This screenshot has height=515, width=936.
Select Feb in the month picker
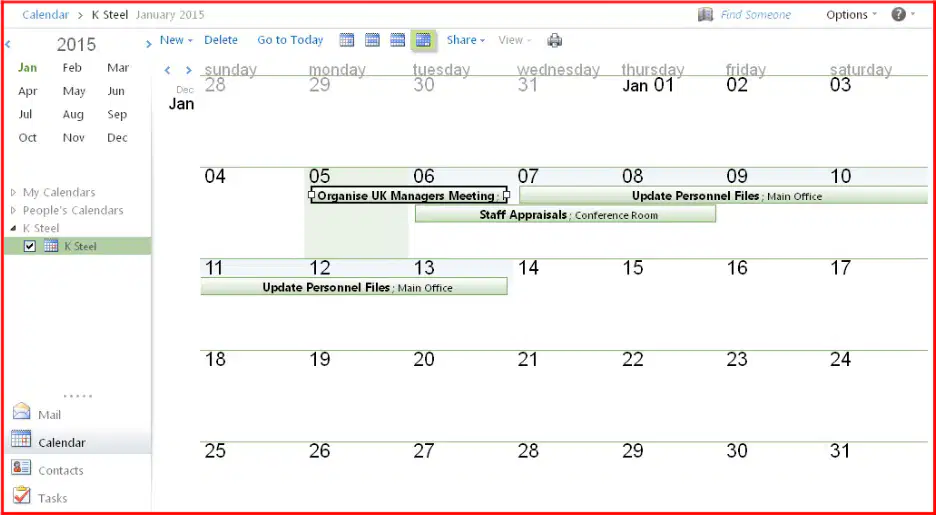(72, 67)
